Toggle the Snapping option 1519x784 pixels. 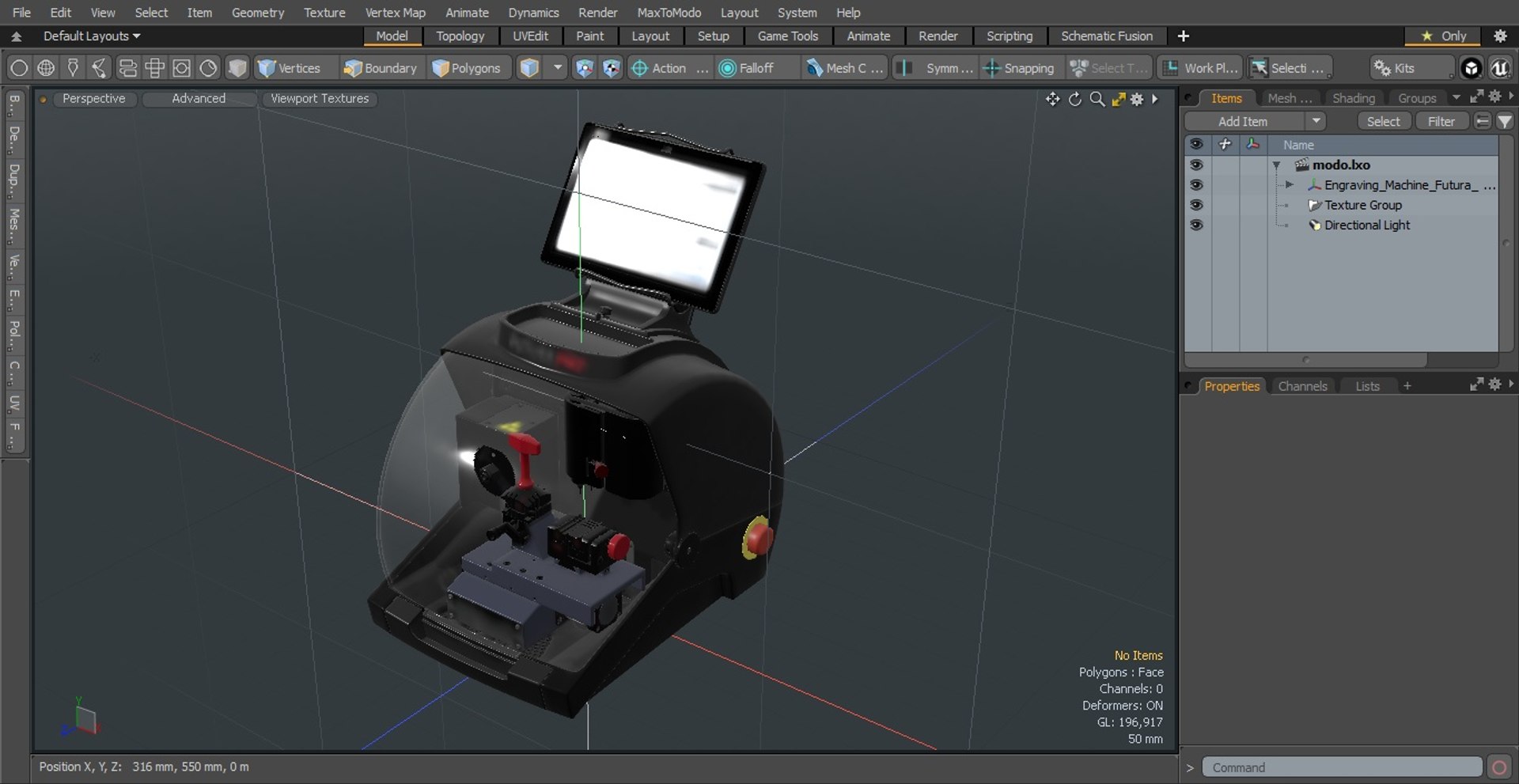click(x=1018, y=68)
